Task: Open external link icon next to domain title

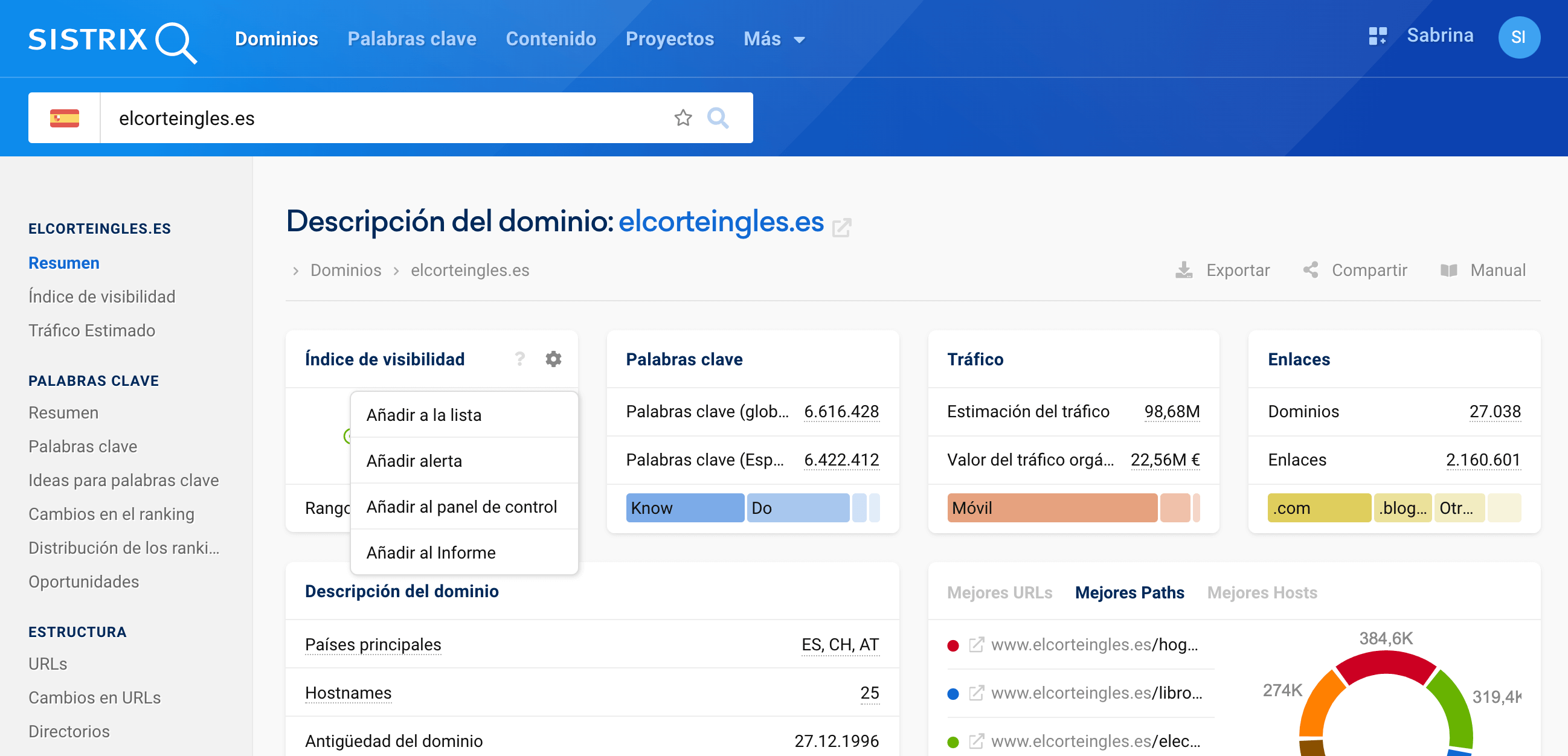Action: [841, 228]
